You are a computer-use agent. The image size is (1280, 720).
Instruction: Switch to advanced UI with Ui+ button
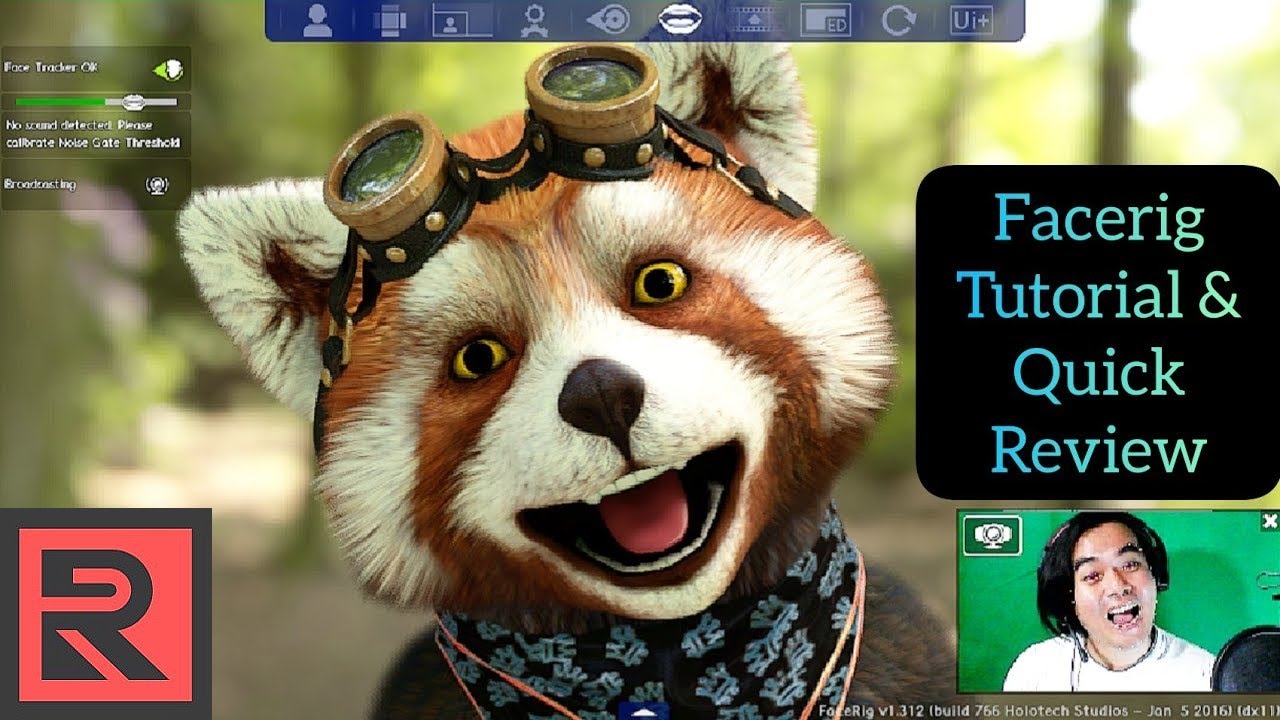pos(971,20)
